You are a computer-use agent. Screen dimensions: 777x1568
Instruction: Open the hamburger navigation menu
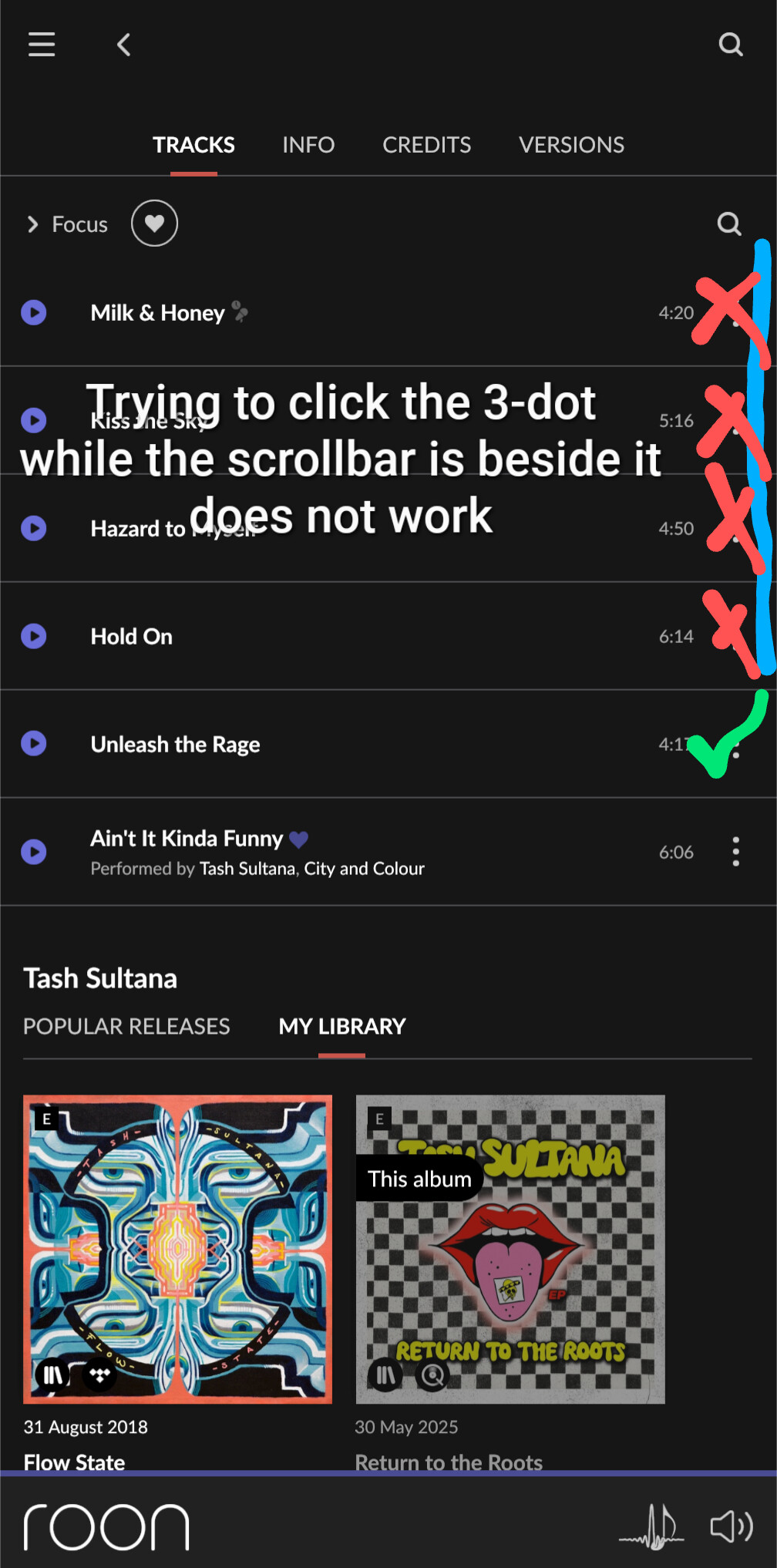coord(42,45)
